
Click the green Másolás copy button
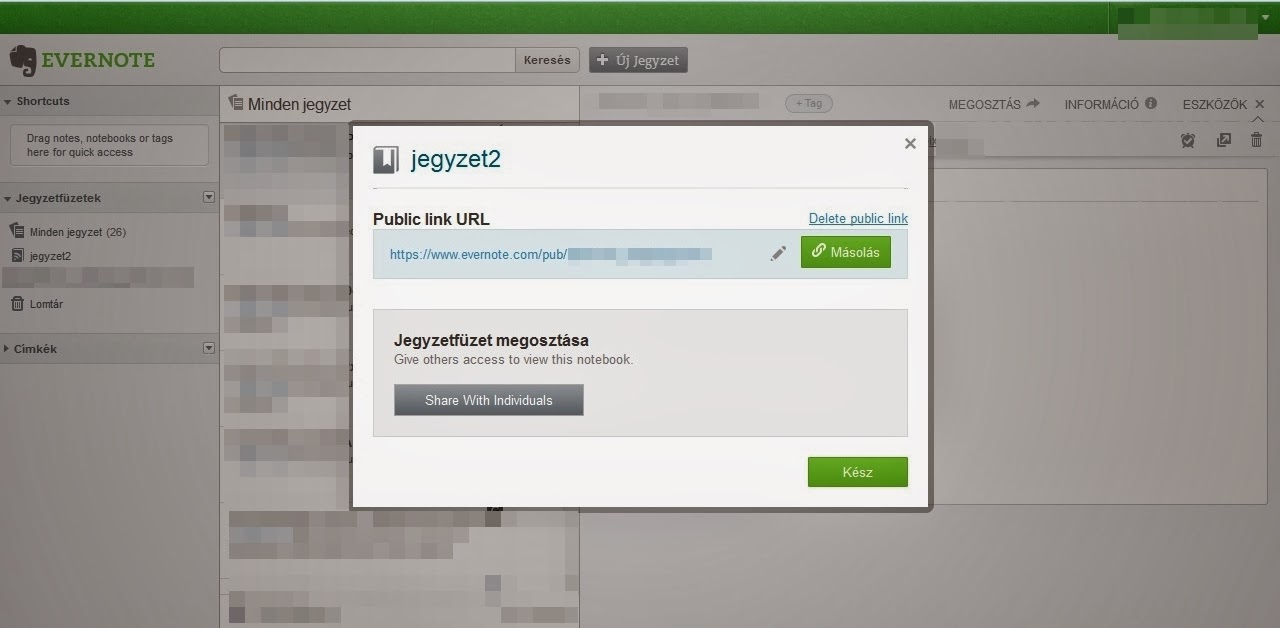[846, 252]
